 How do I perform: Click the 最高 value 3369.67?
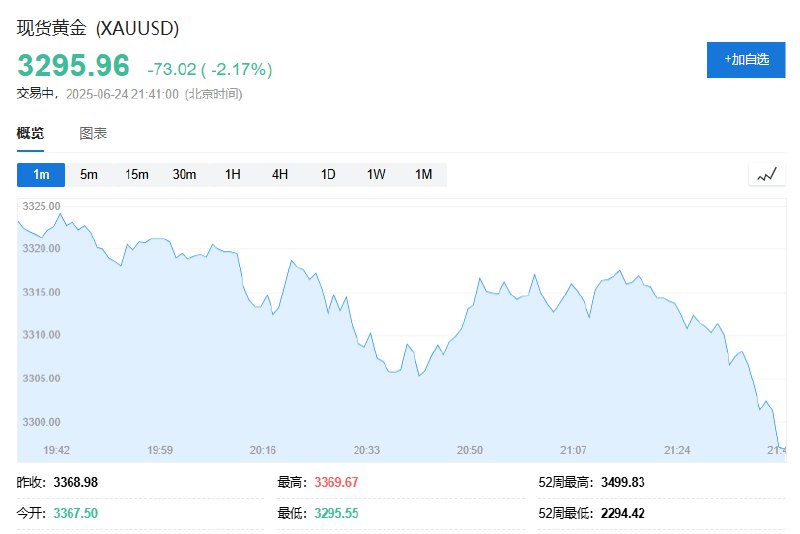point(336,482)
